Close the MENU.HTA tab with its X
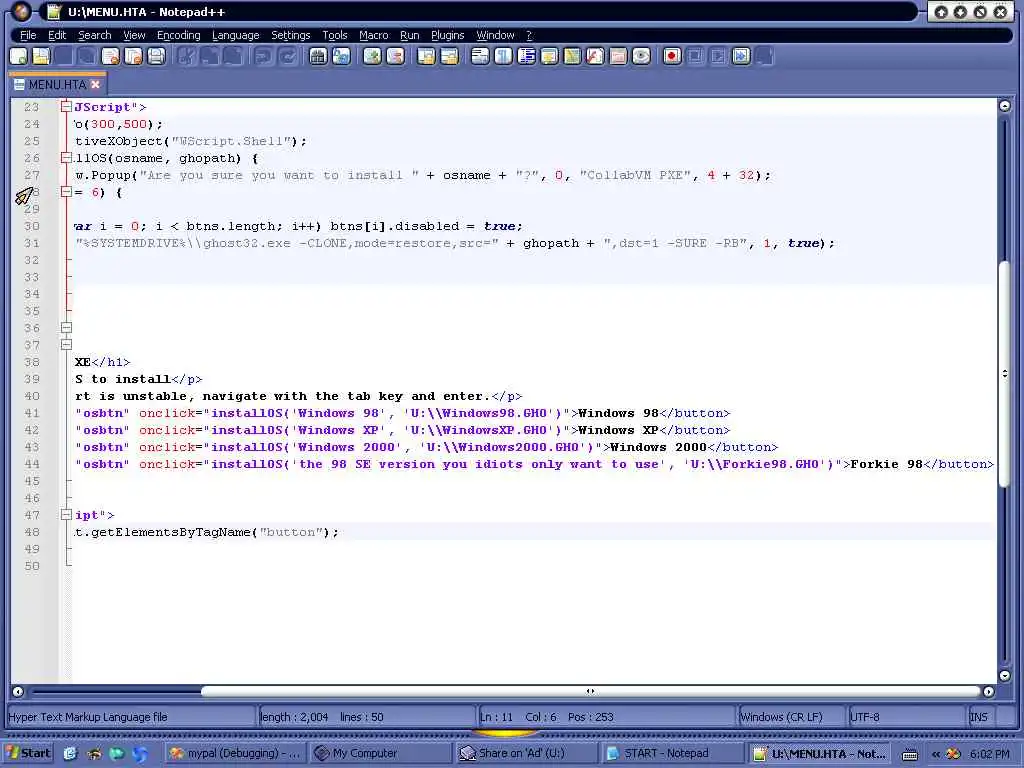Viewport: 1024px width, 768px height. (x=96, y=85)
